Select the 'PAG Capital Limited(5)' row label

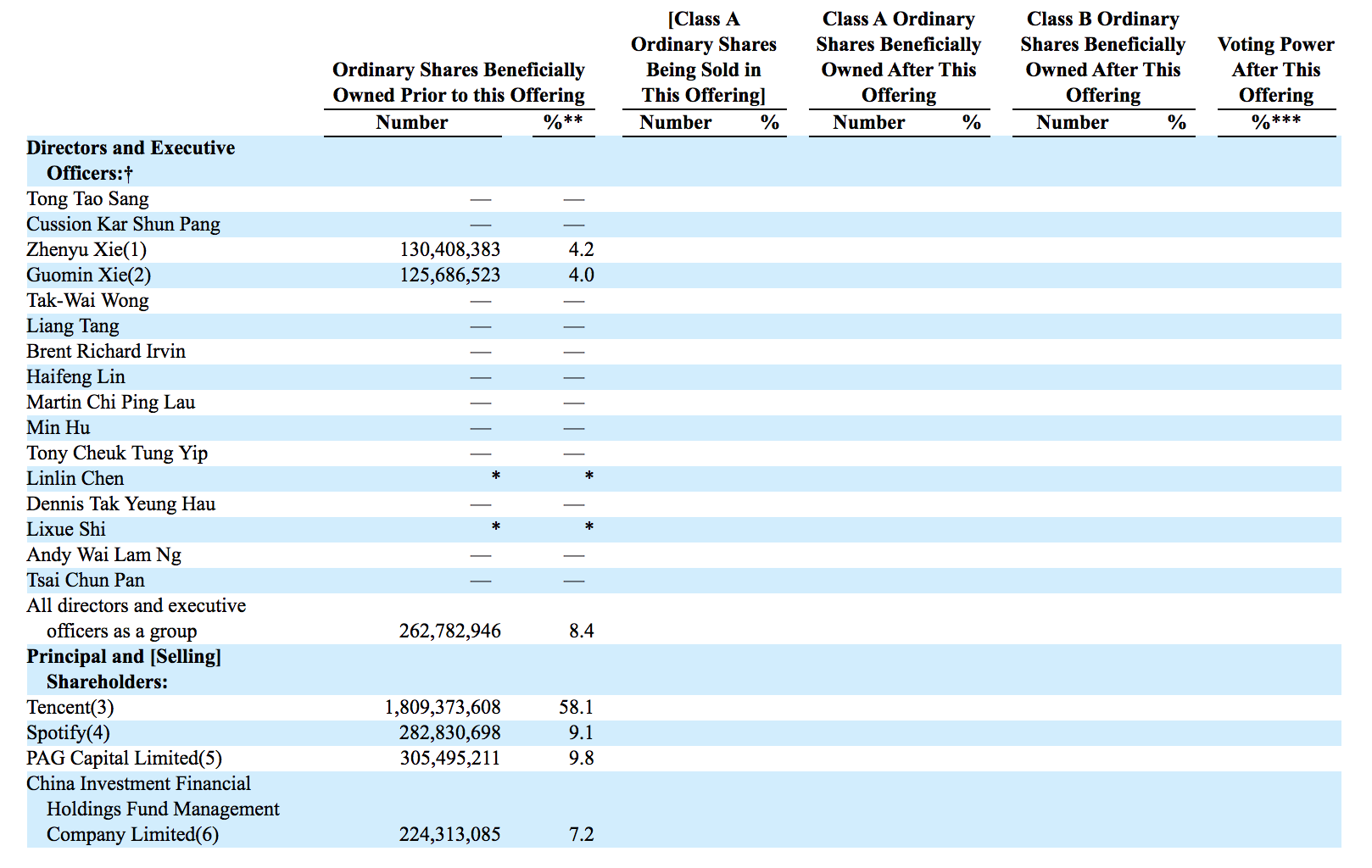point(125,759)
